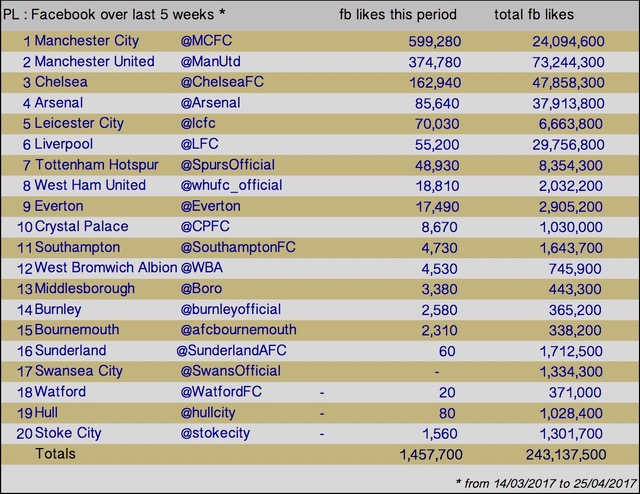This screenshot has height=494, width=640.
Task: Select the Swansea City team name
Action: click(x=79, y=371)
